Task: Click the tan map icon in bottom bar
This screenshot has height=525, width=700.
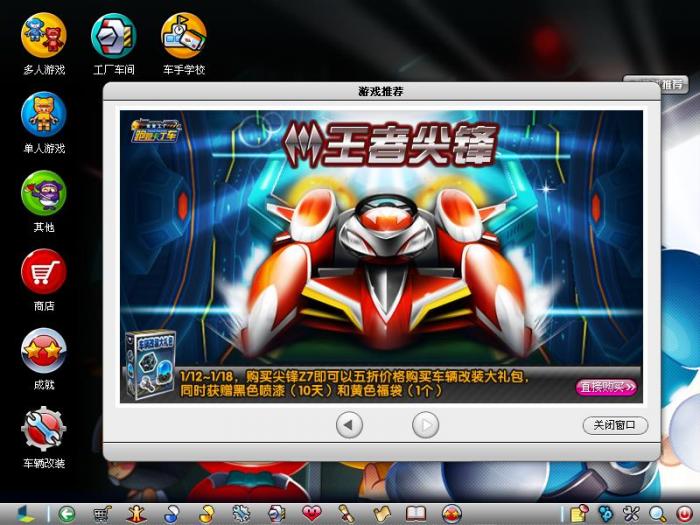Action: (x=381, y=514)
